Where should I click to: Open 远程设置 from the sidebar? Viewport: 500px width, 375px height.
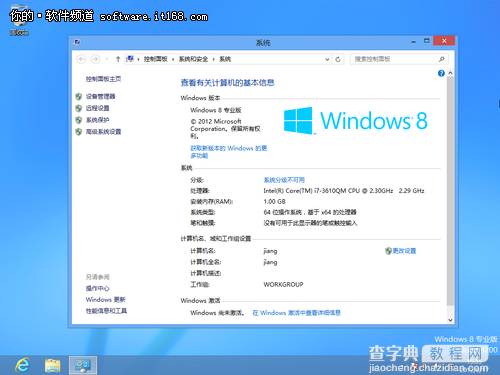pyautogui.click(x=97, y=108)
